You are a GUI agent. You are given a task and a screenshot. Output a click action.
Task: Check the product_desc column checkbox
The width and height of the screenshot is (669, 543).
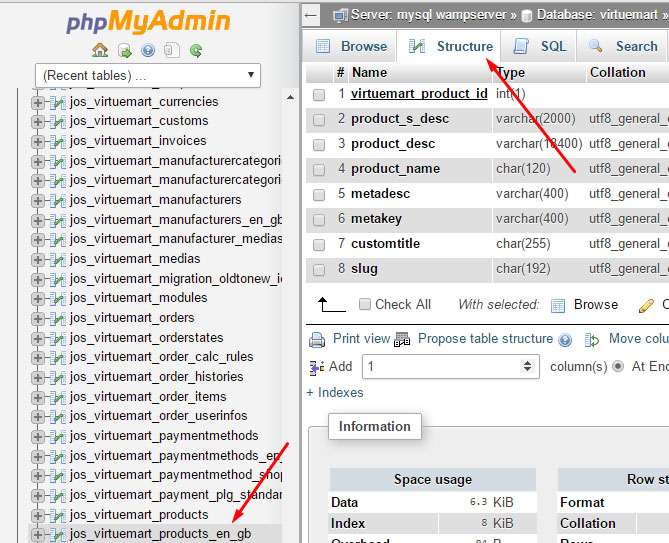tap(319, 145)
